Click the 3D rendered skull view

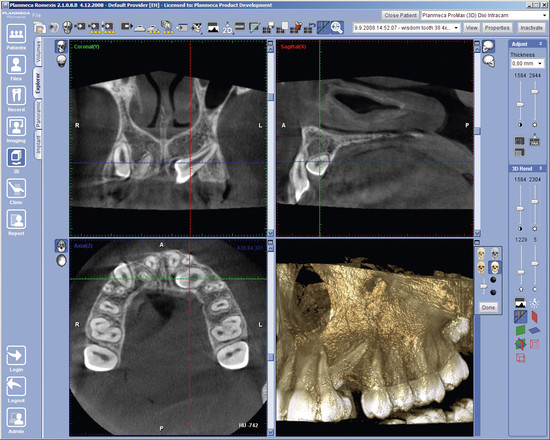tap(375, 338)
